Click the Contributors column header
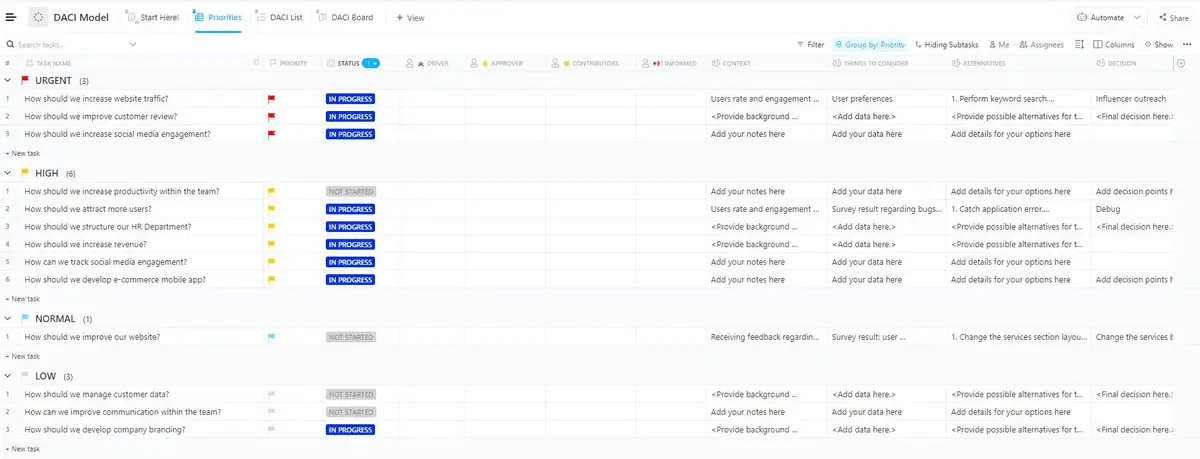 coord(585,63)
